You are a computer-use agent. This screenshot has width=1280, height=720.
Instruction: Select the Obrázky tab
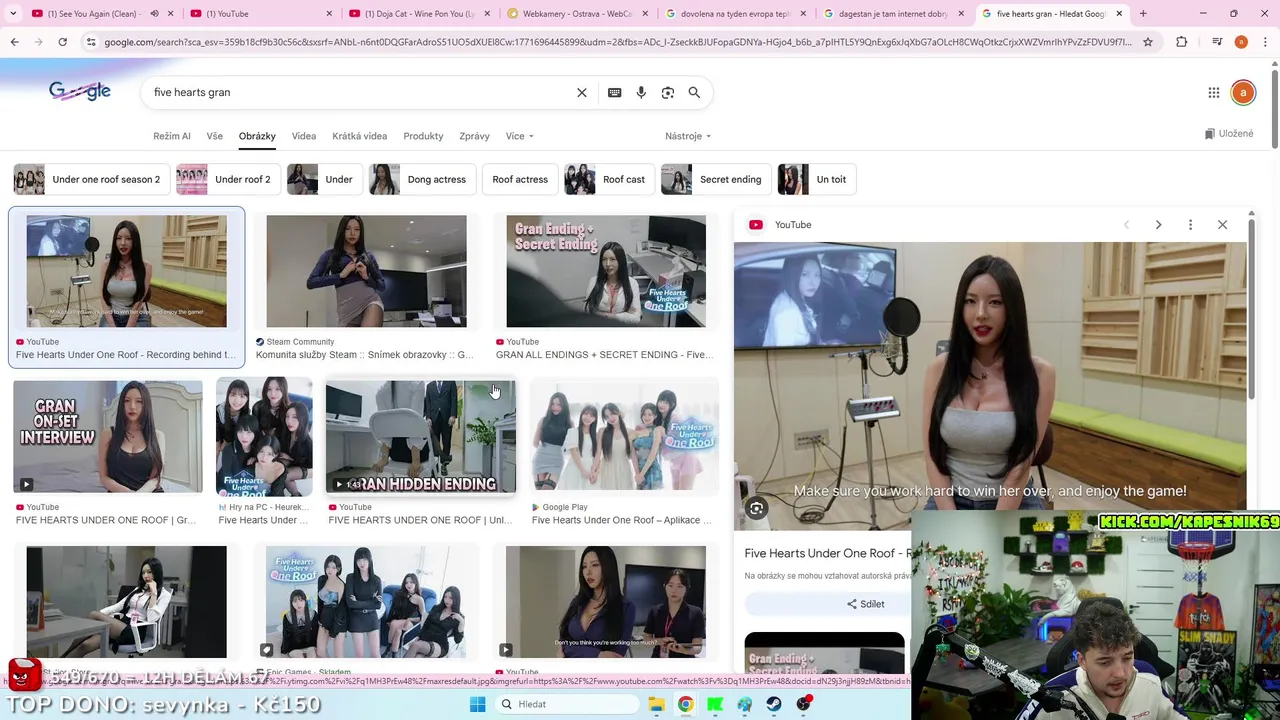[x=257, y=136]
